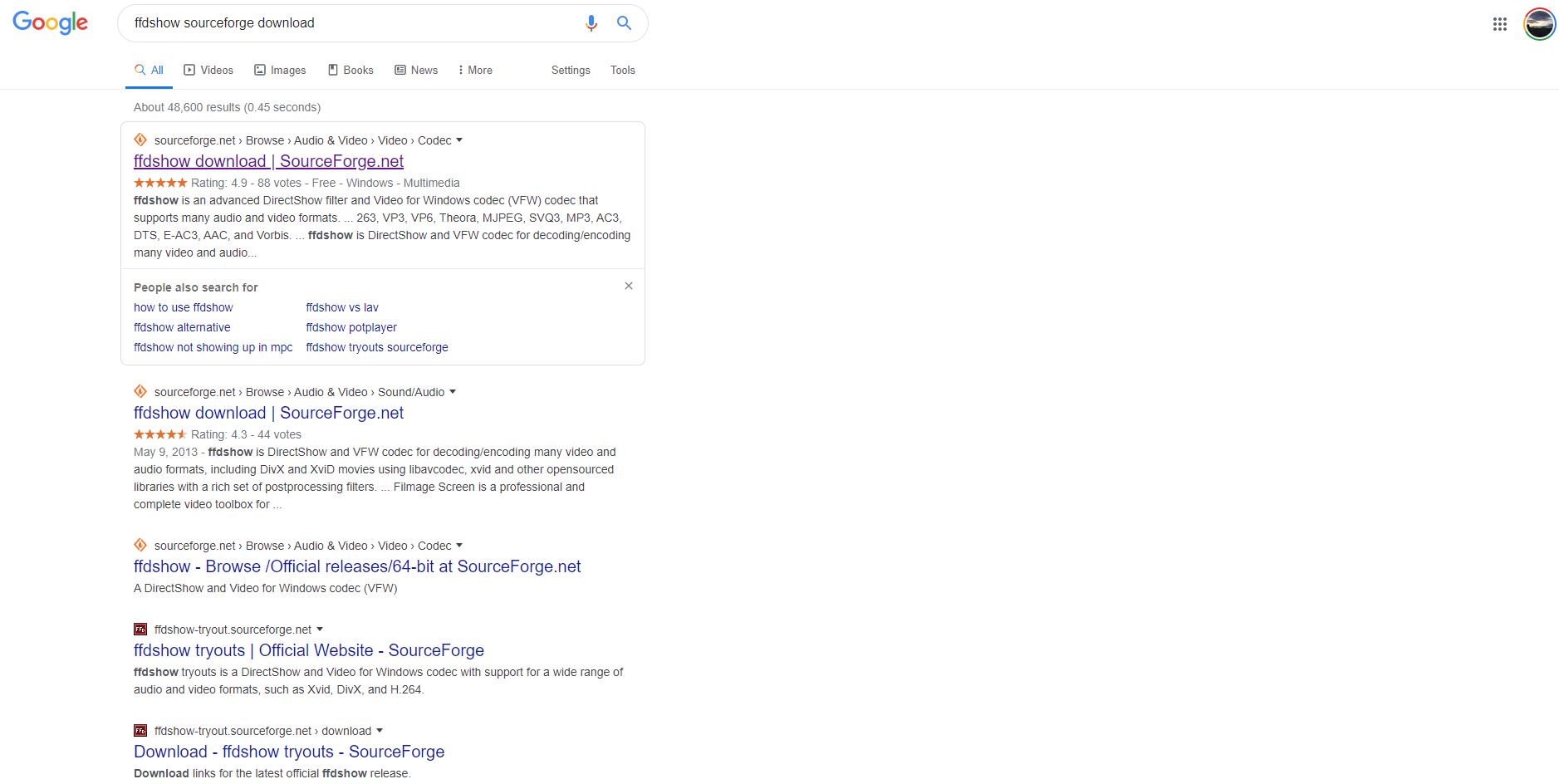Image resolution: width=1559 pixels, height=784 pixels.
Task: Click the May 9, 2013 date text
Action: (x=165, y=452)
